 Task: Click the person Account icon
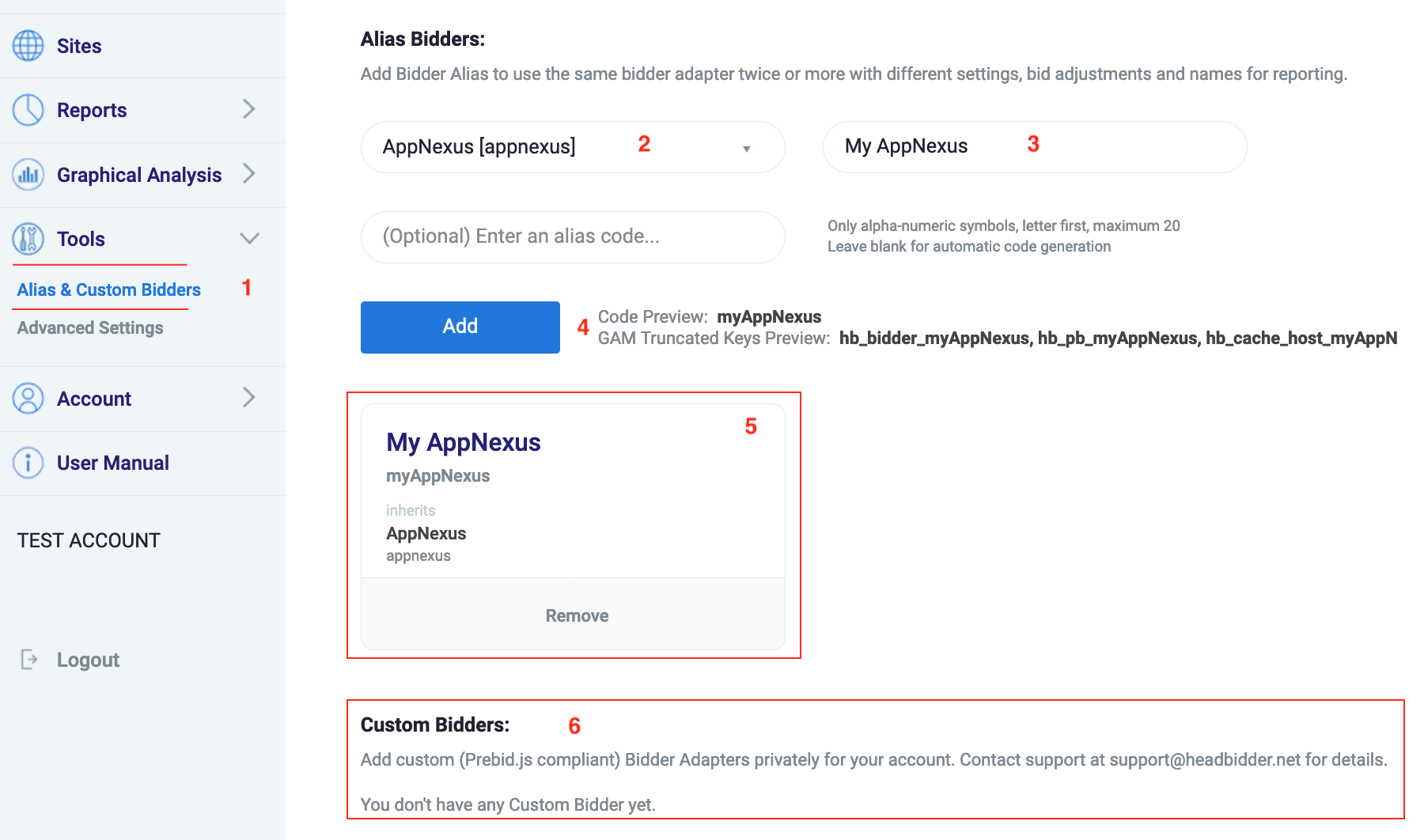point(28,399)
